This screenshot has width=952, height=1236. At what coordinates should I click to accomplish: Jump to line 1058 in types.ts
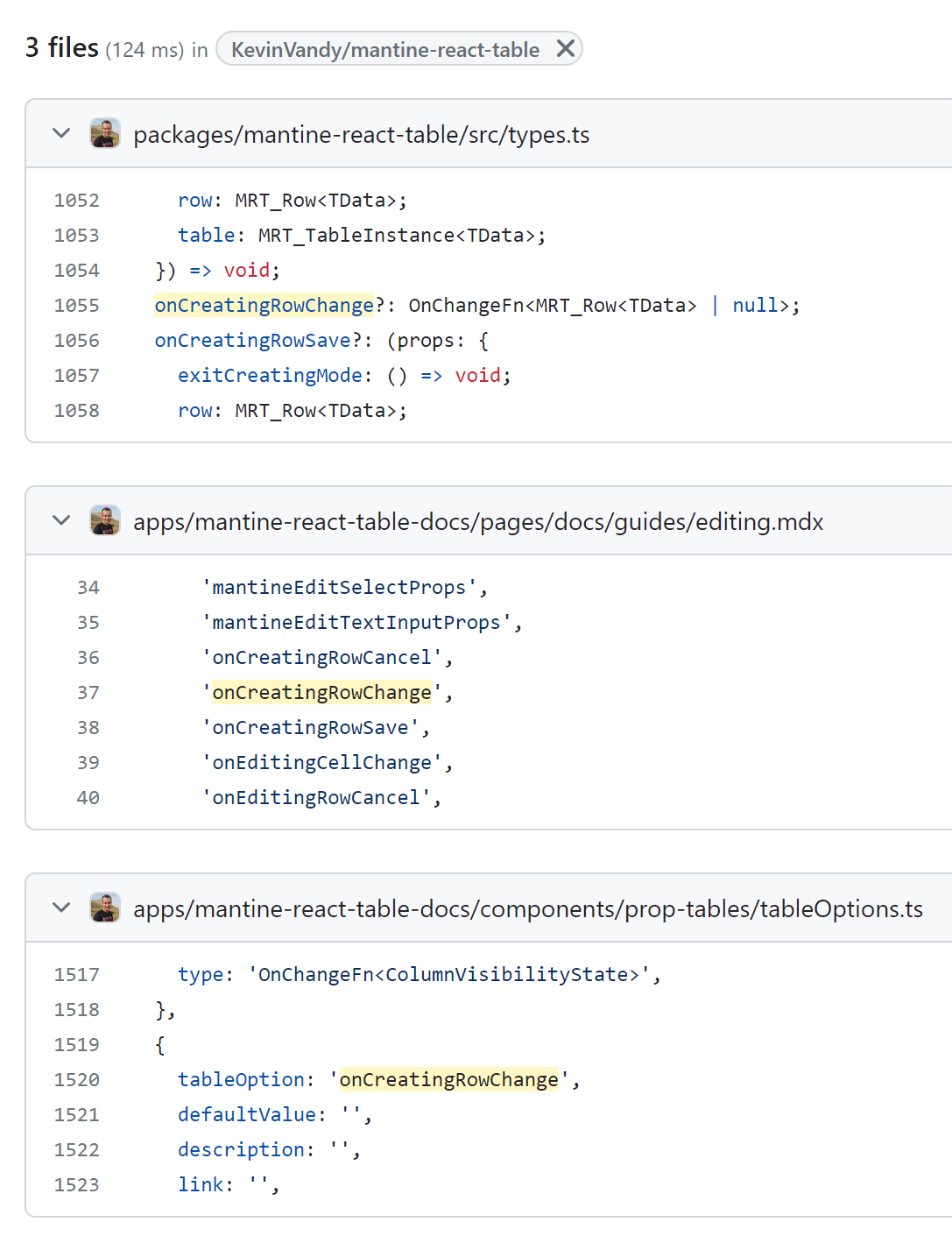(x=77, y=411)
